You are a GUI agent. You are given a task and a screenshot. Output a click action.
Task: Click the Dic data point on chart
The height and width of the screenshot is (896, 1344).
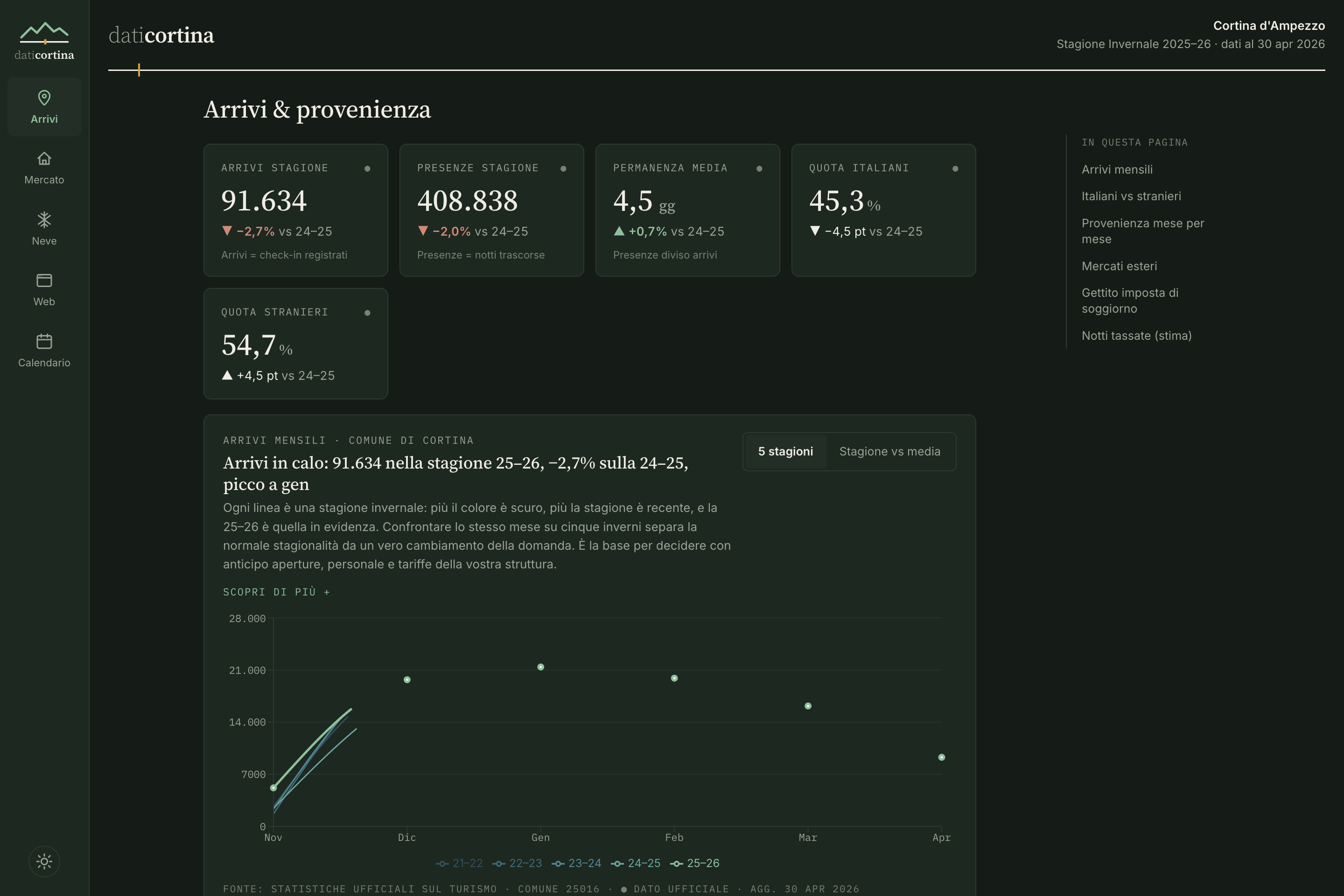coord(407,679)
